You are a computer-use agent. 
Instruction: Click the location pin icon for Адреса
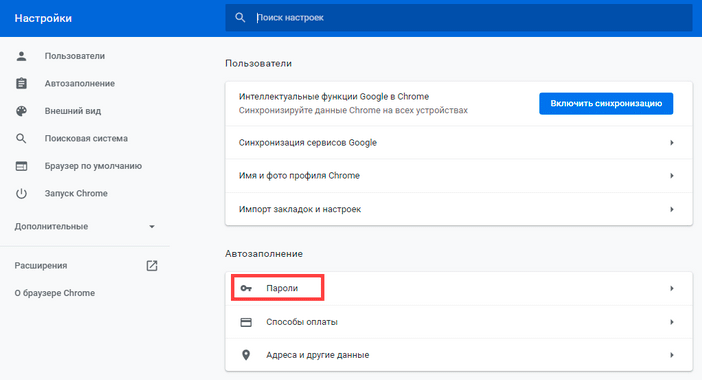click(246, 355)
